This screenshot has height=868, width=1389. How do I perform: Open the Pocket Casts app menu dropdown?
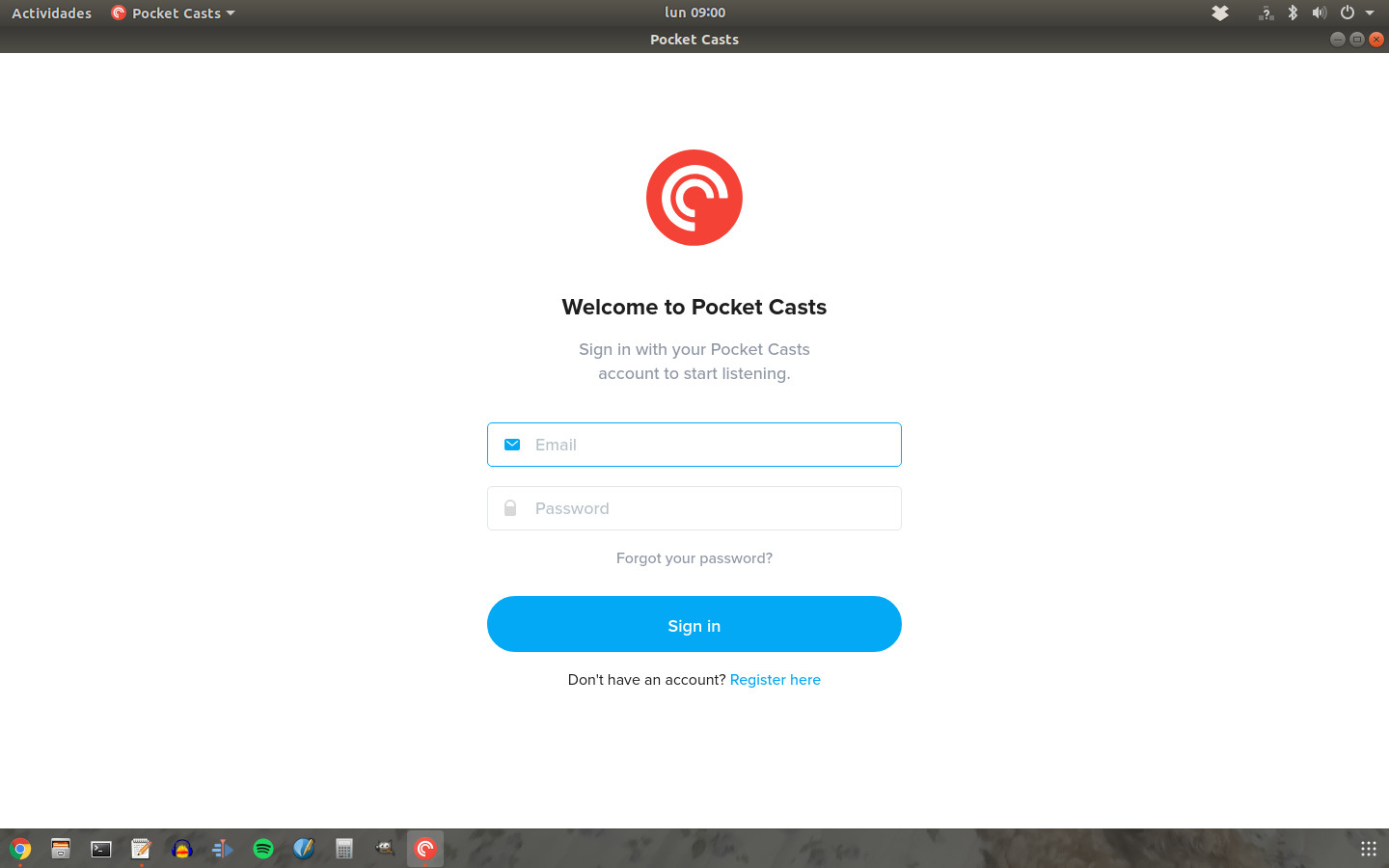point(174,14)
